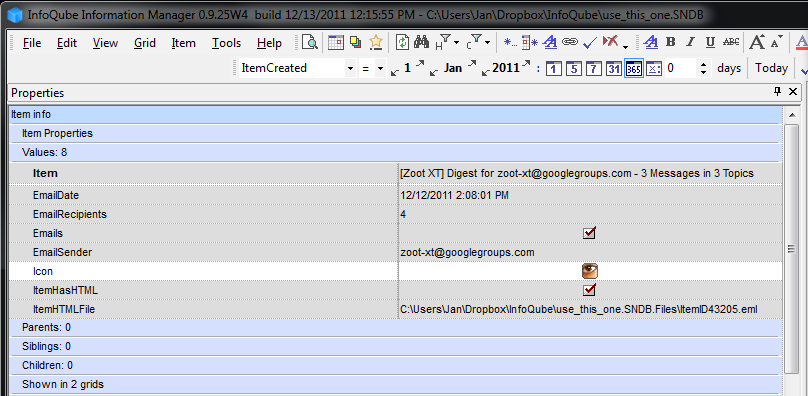
Task: Expand the Children: 0 section
Action: 396,366
